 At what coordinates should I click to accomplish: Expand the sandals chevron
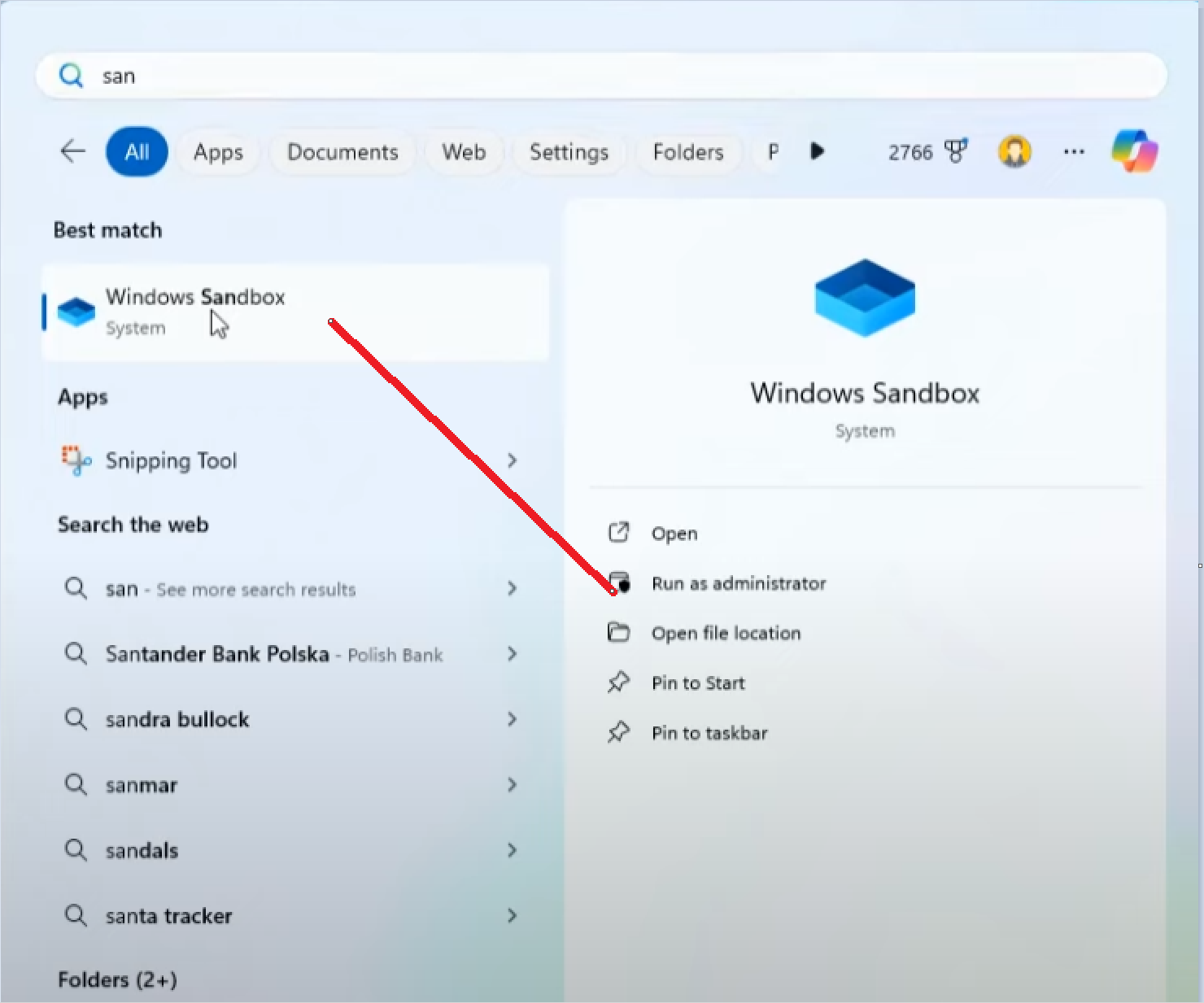tap(512, 850)
